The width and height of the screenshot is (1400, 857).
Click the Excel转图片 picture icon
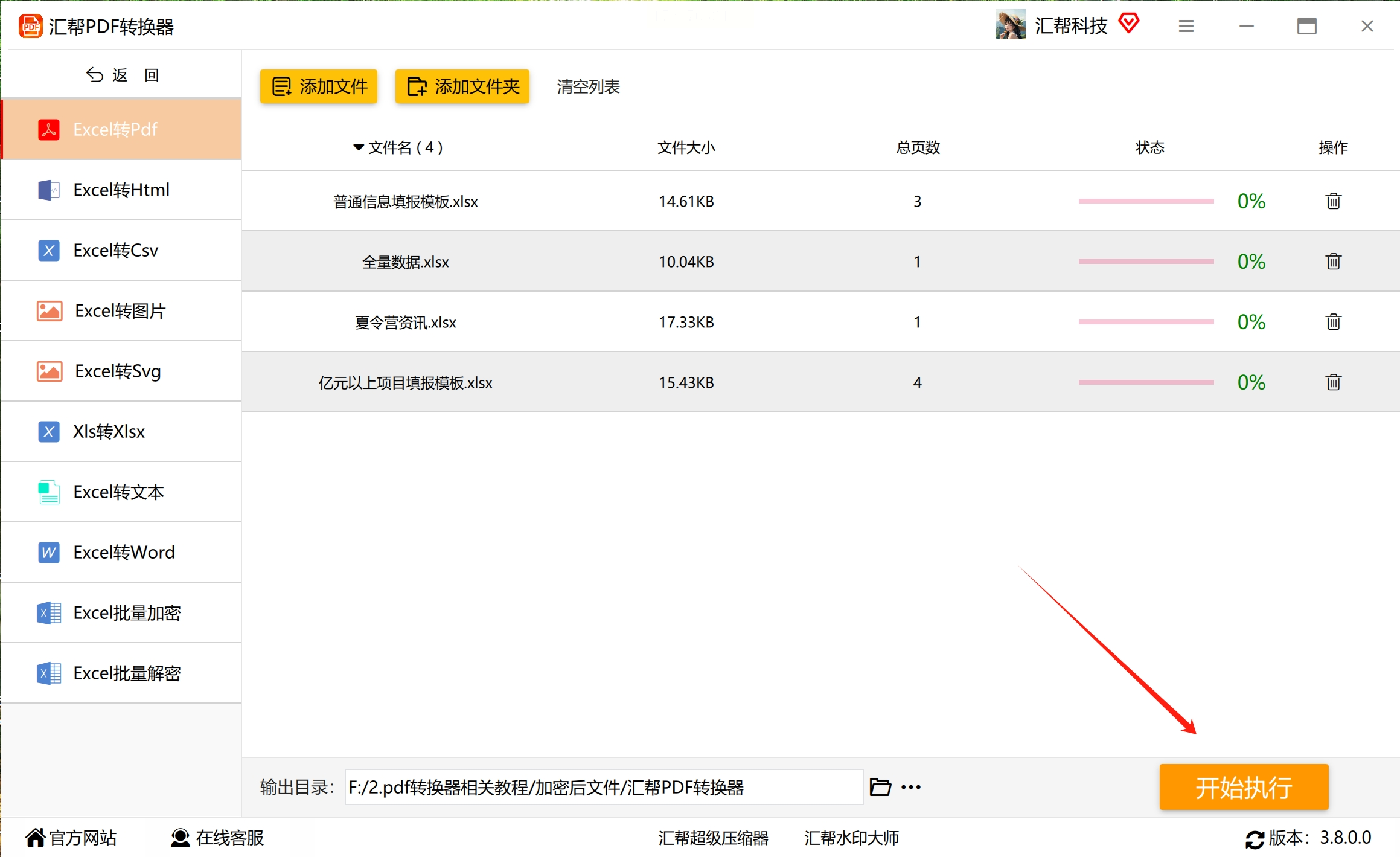click(x=50, y=310)
